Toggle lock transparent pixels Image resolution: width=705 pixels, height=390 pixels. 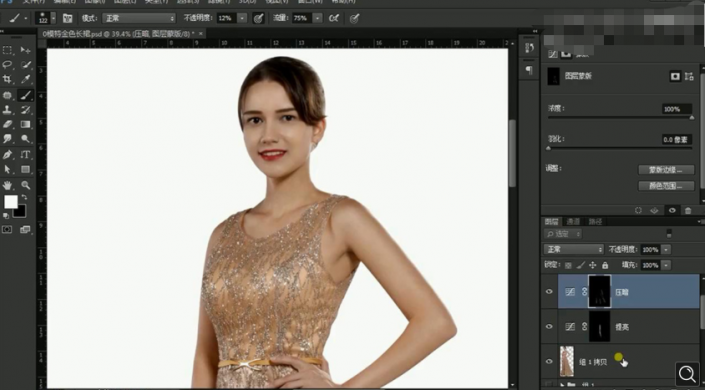point(568,265)
